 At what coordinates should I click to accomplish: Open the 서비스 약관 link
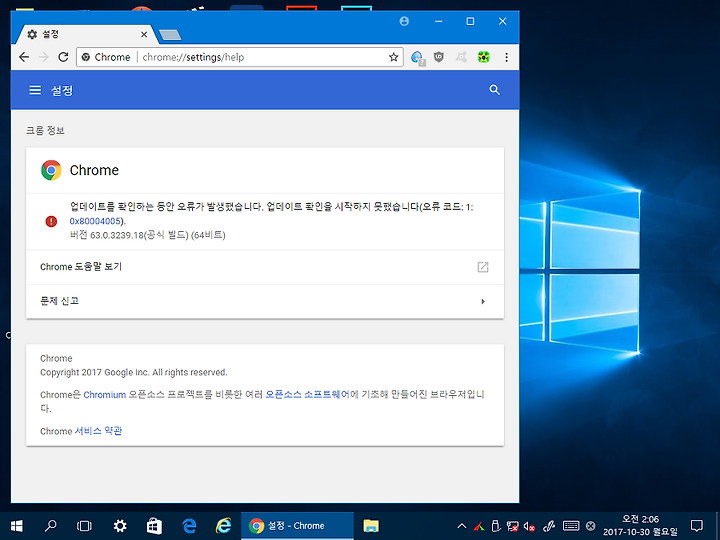click(x=98, y=431)
